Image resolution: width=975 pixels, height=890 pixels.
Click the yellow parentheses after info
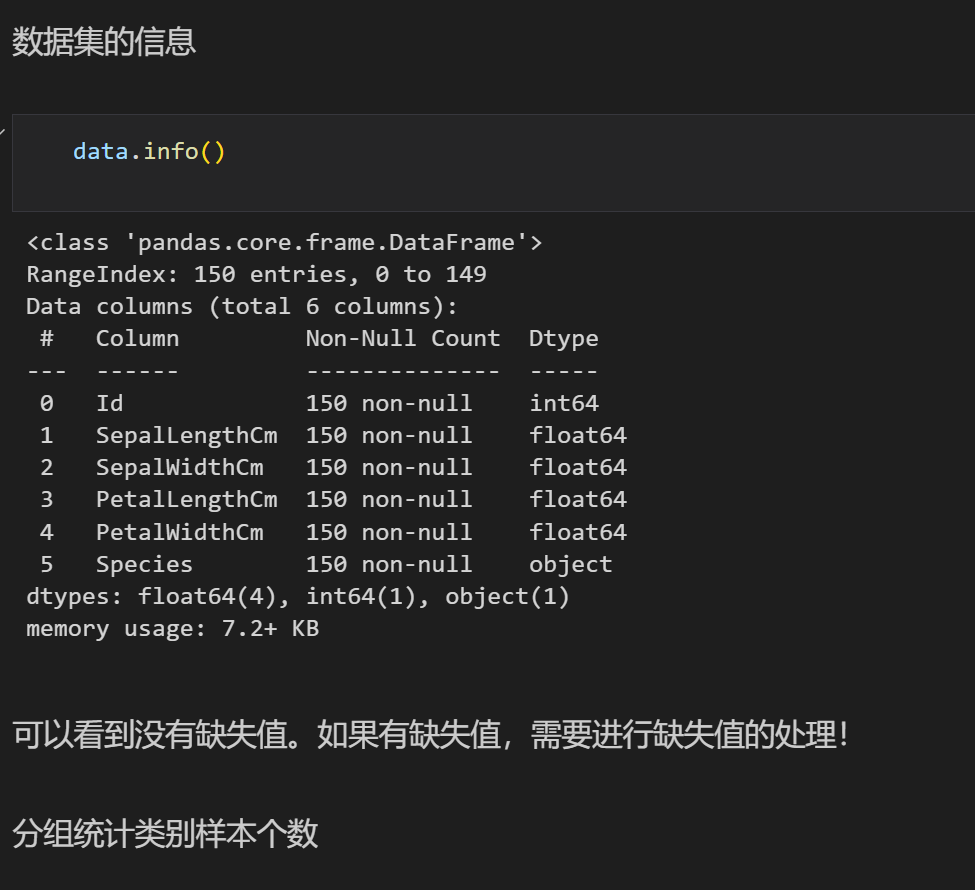pos(213,152)
